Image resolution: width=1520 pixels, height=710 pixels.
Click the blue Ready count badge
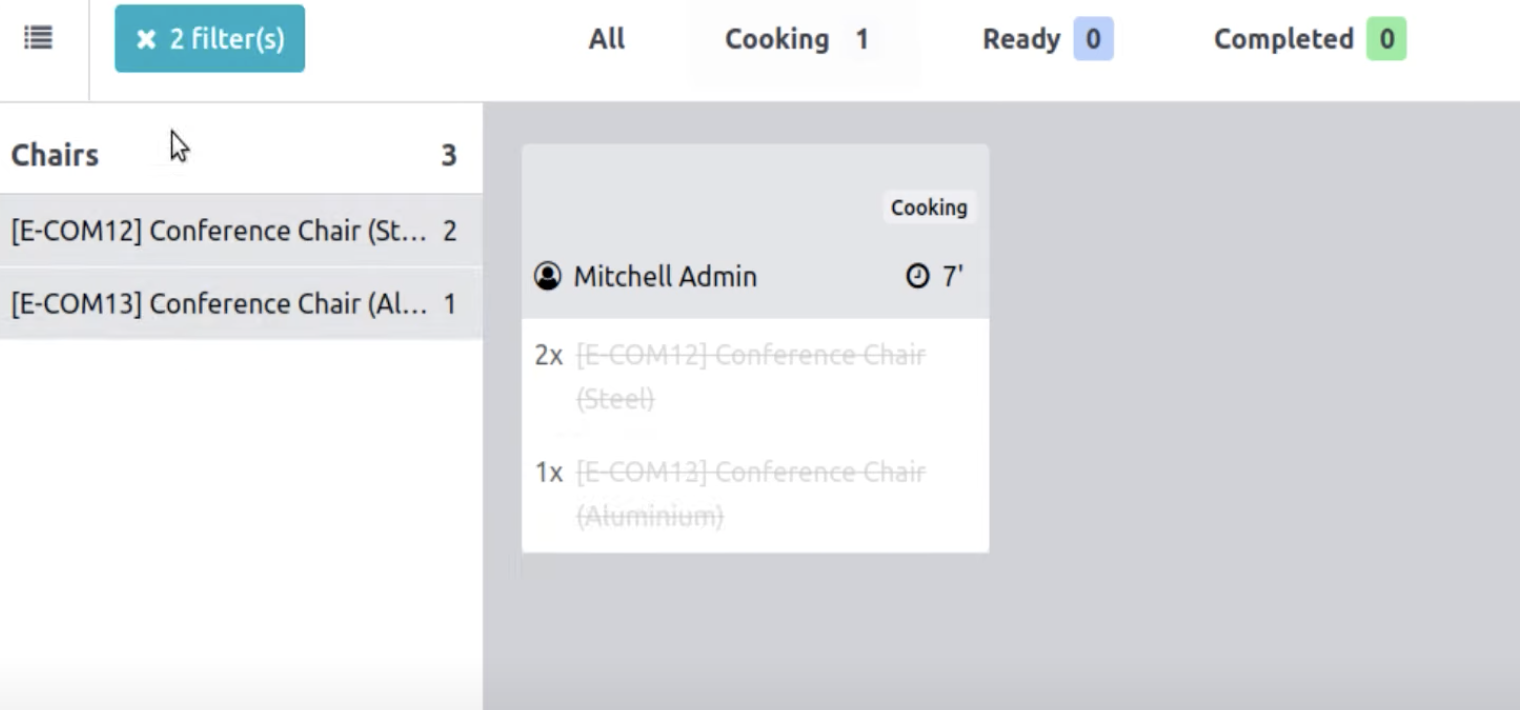click(1093, 39)
